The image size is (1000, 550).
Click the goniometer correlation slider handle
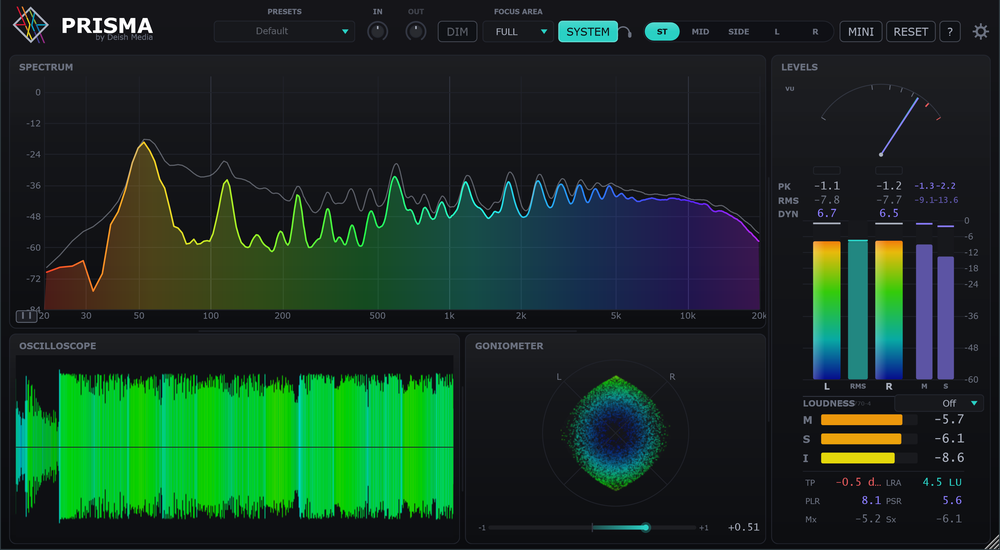tap(645, 527)
